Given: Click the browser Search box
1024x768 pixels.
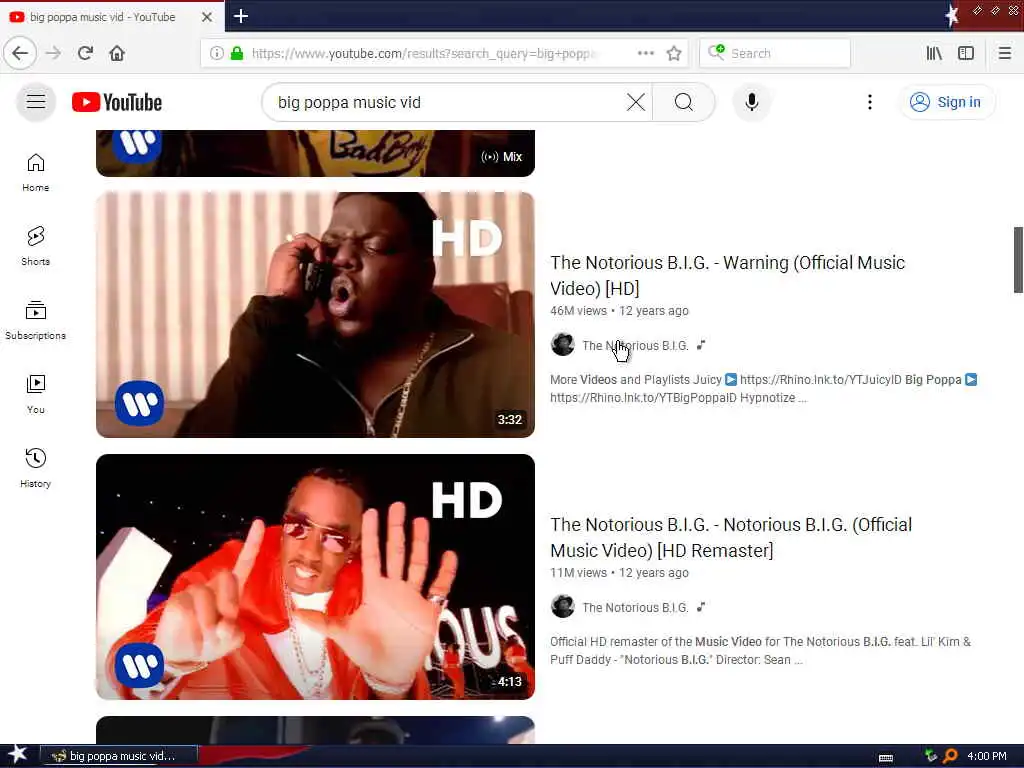Looking at the screenshot, I should (775, 53).
